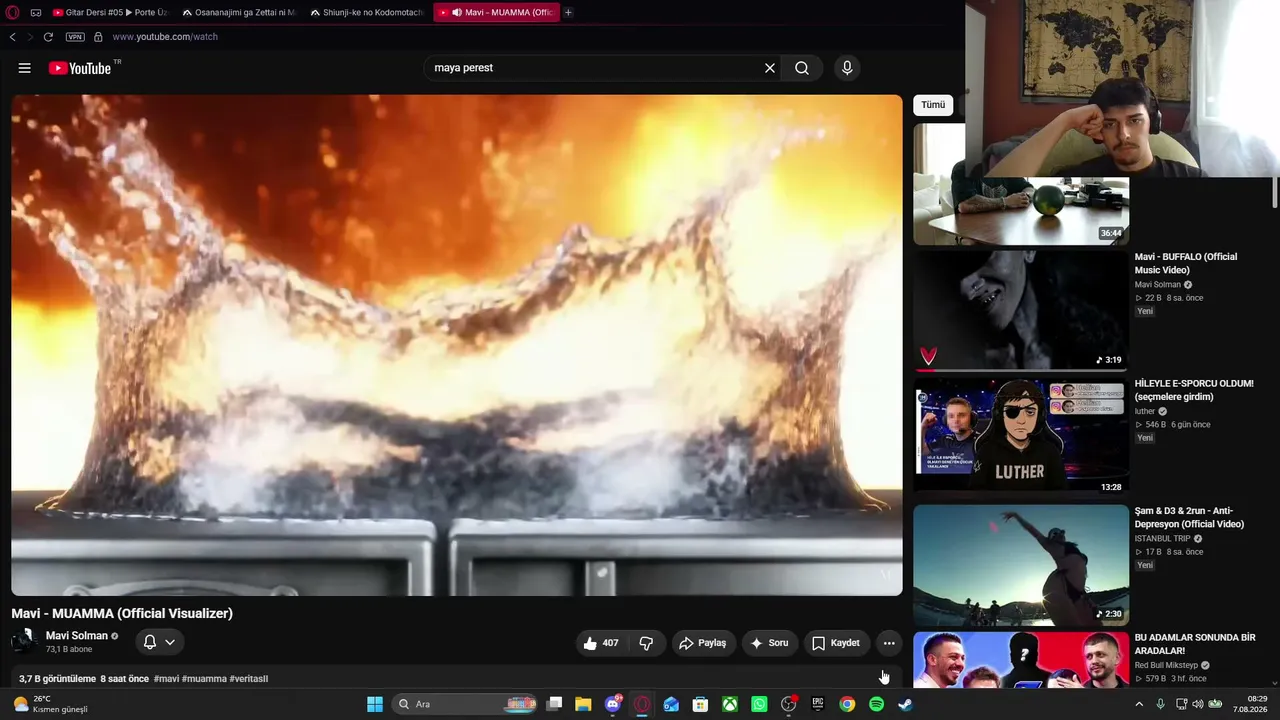1280x720 pixels.
Task: Open the #mavi hashtag link
Action: (x=166, y=679)
